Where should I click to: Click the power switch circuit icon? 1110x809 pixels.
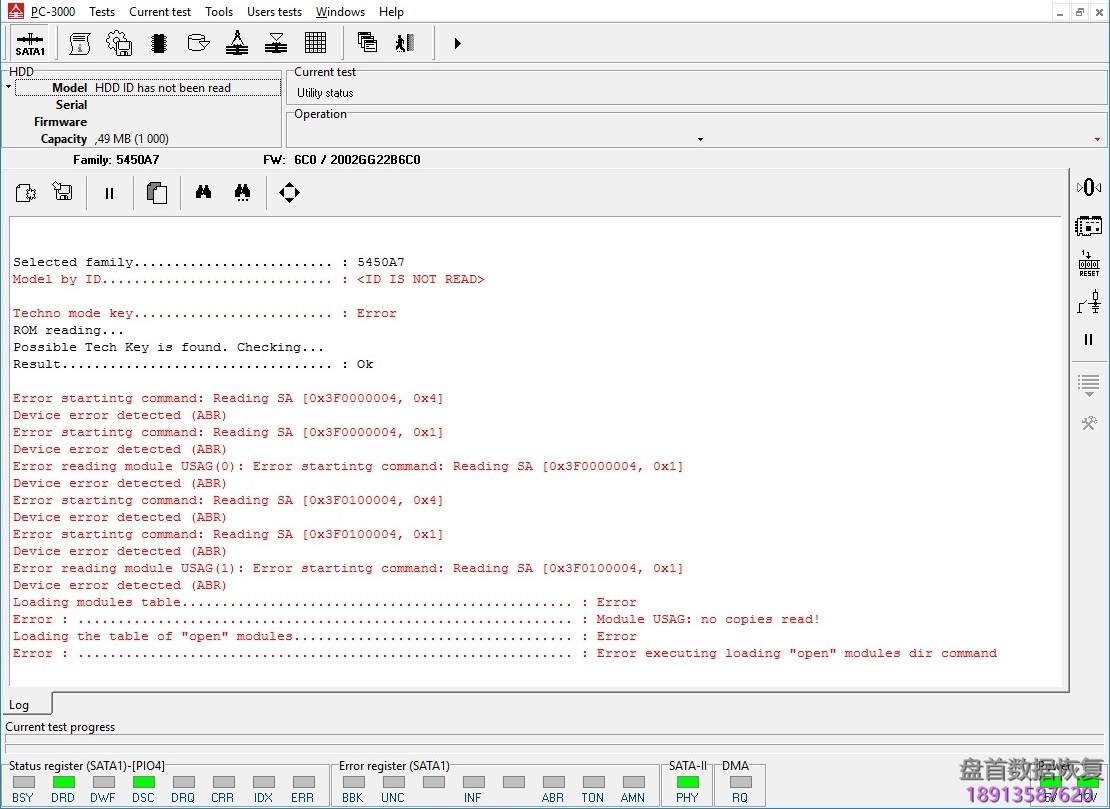tap(1089, 302)
